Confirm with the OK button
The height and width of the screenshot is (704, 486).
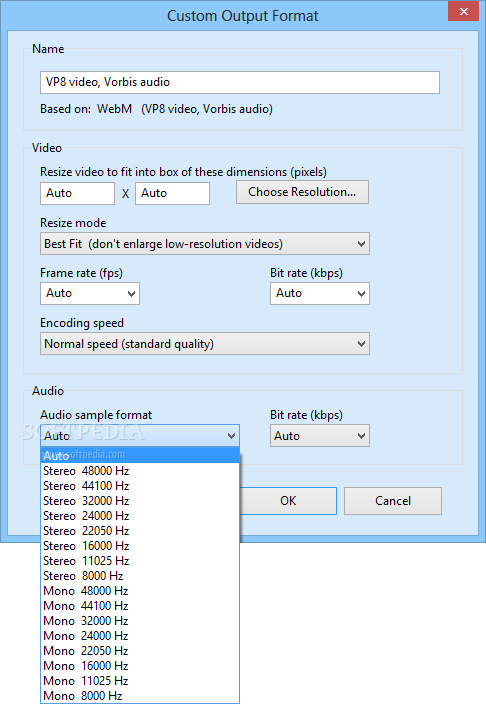(x=288, y=501)
